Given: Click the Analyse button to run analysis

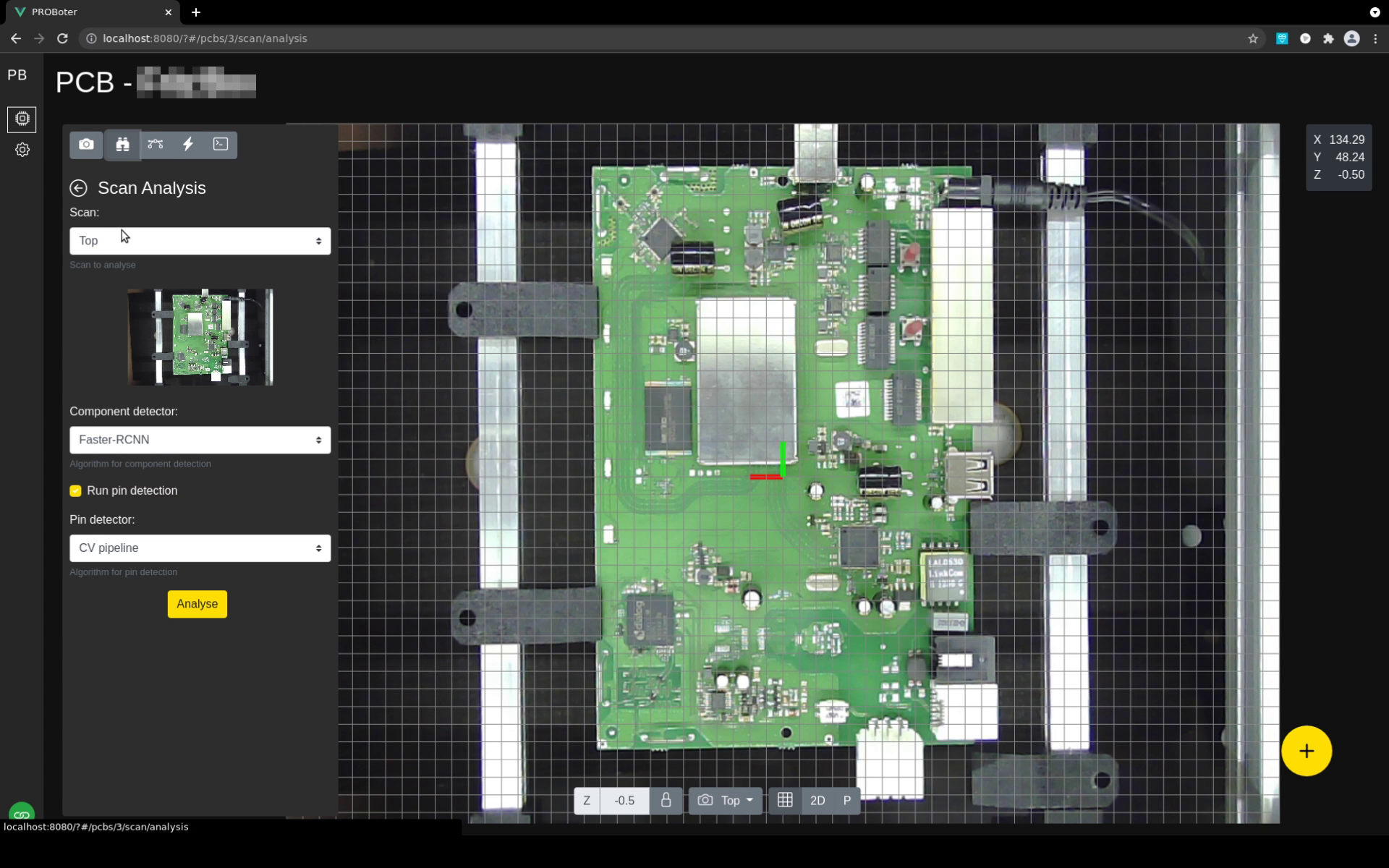Looking at the screenshot, I should coord(197,603).
